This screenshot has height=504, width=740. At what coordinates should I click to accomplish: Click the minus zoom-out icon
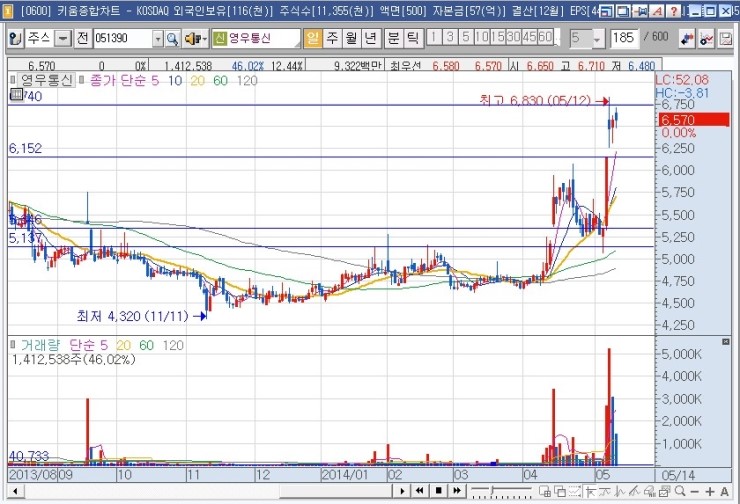point(694,492)
